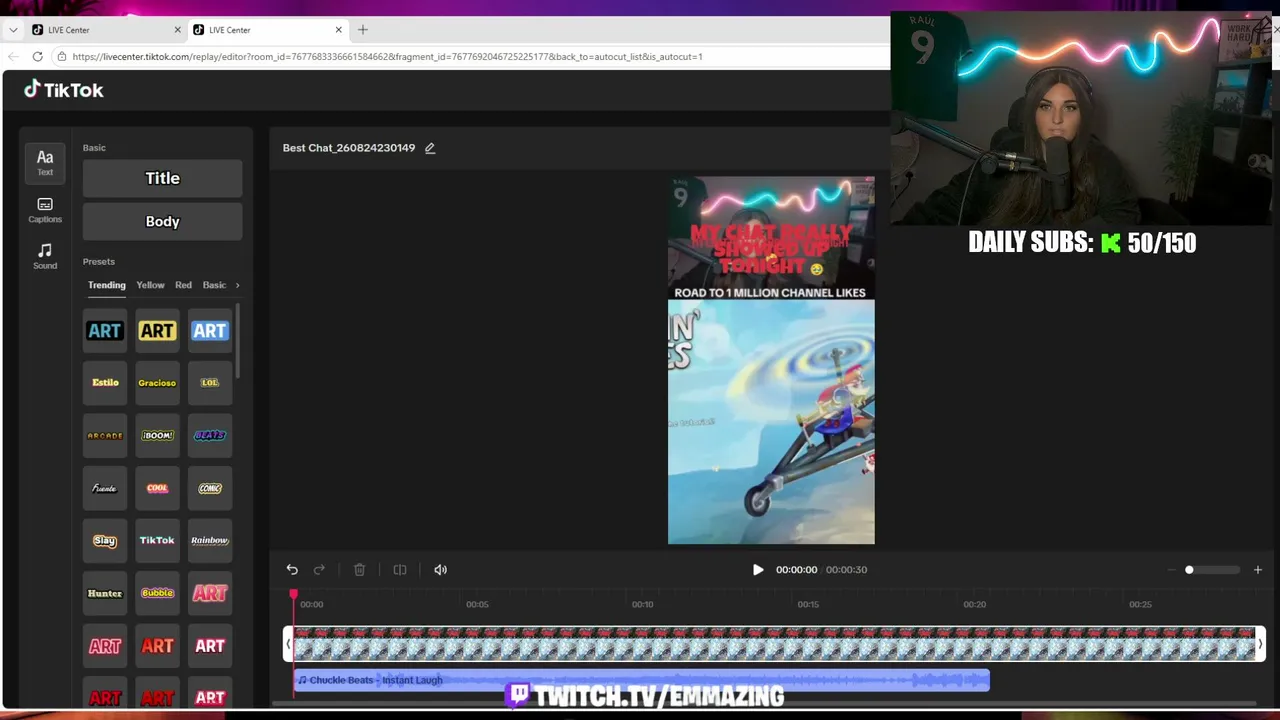This screenshot has height=720, width=1280.
Task: Add a Title text element
Action: click(162, 178)
